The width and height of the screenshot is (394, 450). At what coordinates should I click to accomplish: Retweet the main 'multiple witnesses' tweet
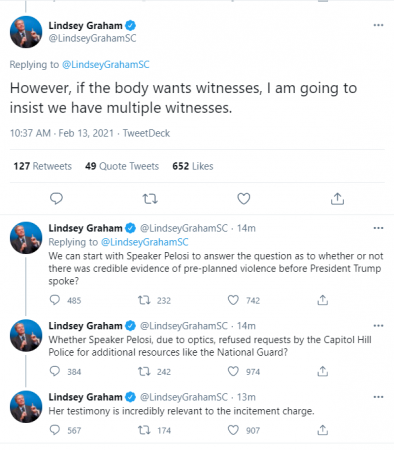150,199
